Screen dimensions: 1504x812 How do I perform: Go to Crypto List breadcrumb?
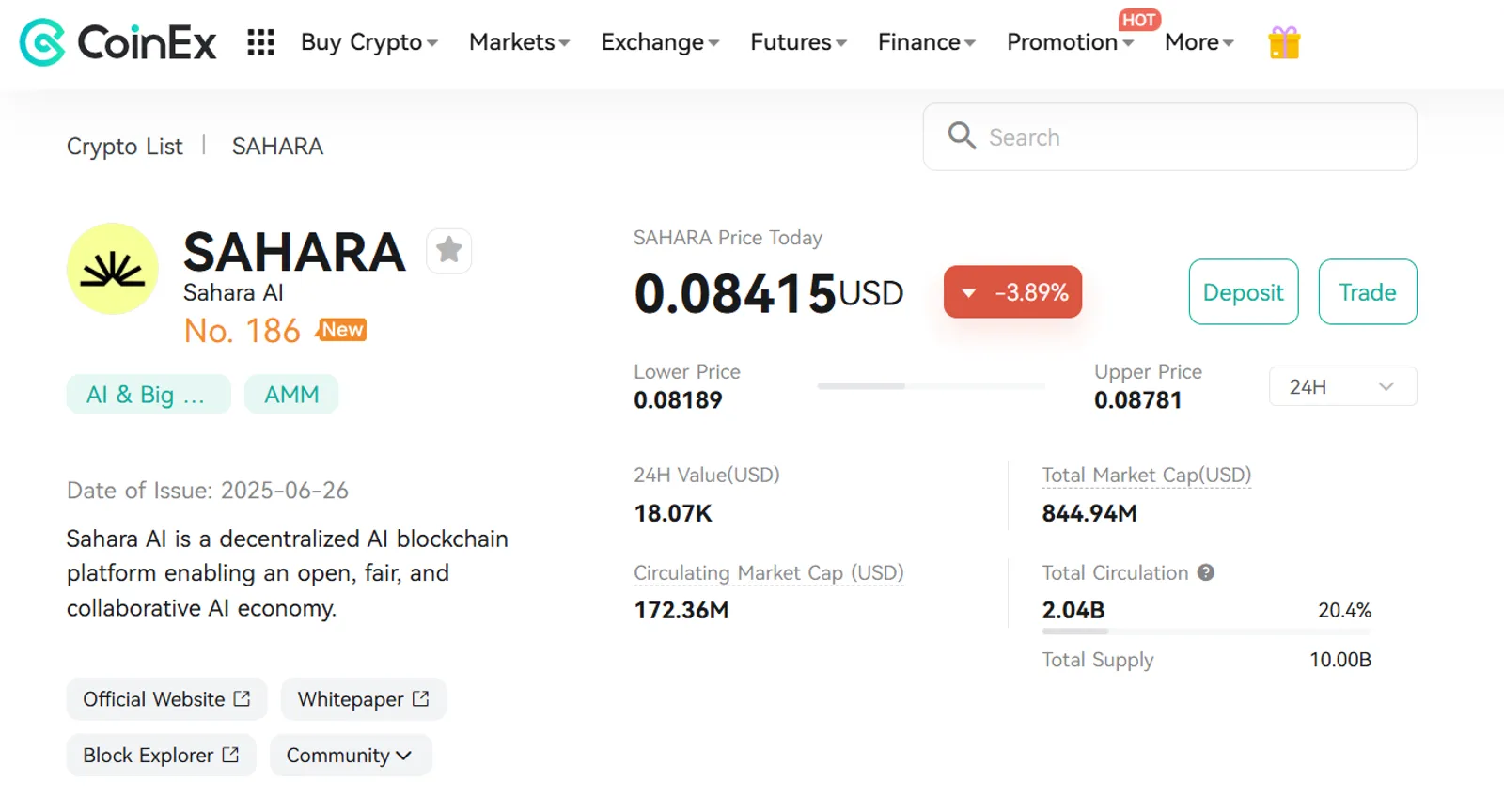(x=125, y=147)
